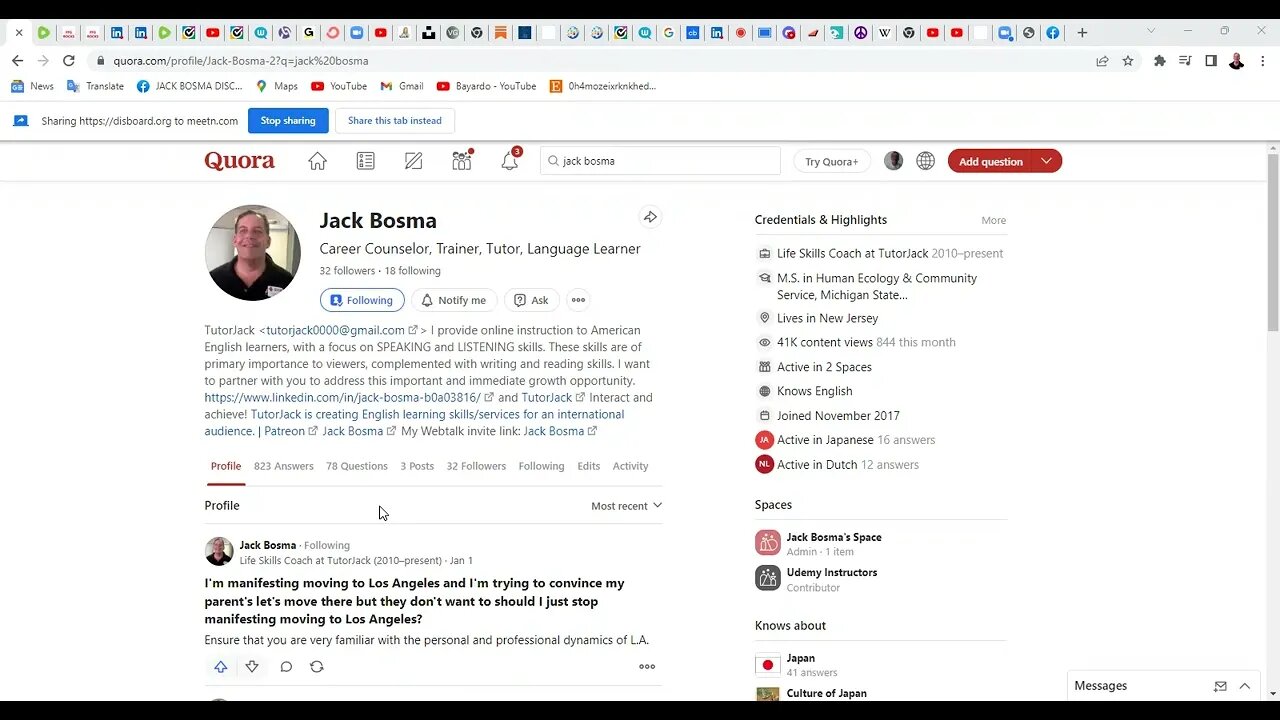
Task: Toggle Notify me for Jack Bosma
Action: [x=454, y=300]
